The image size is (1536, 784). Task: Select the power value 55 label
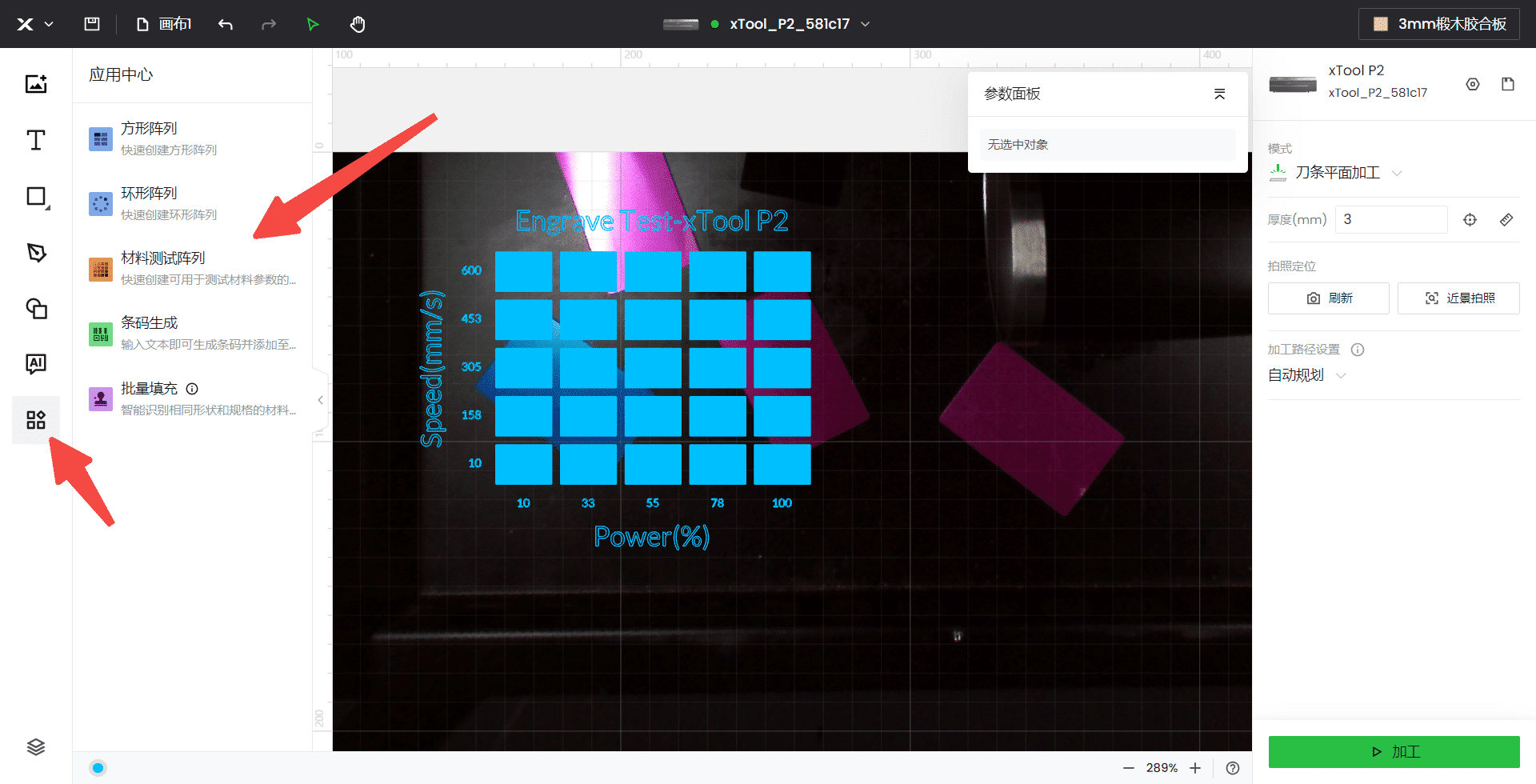point(653,503)
